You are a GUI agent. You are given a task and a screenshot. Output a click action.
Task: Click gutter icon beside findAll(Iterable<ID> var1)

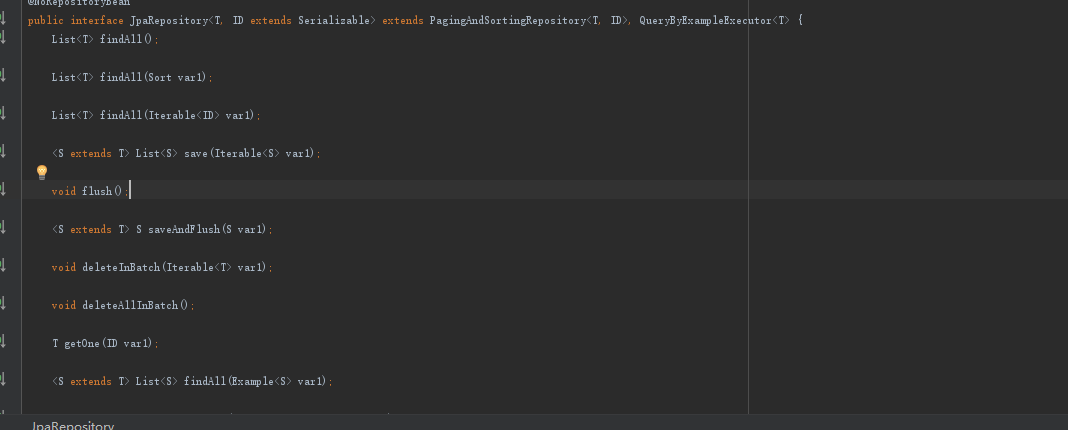click(x=3, y=114)
